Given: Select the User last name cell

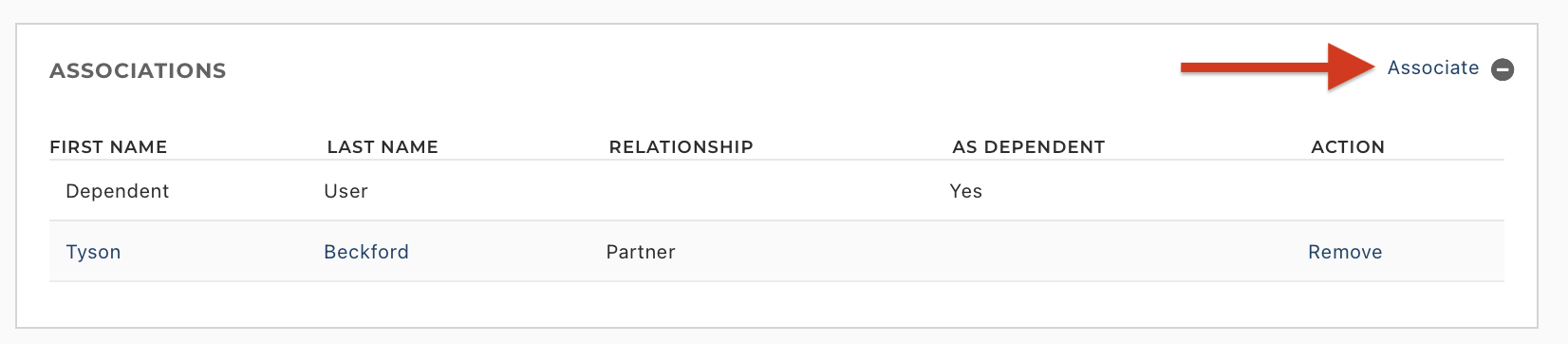Looking at the screenshot, I should point(345,191).
